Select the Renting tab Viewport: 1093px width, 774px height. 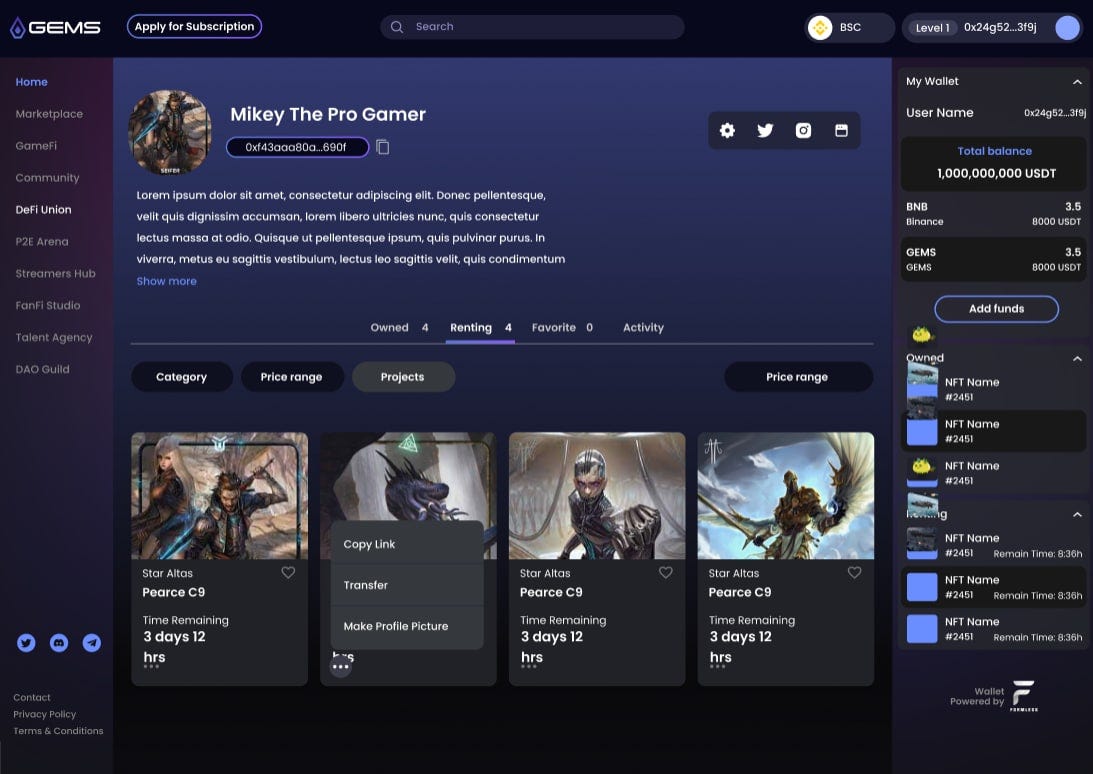click(x=481, y=327)
